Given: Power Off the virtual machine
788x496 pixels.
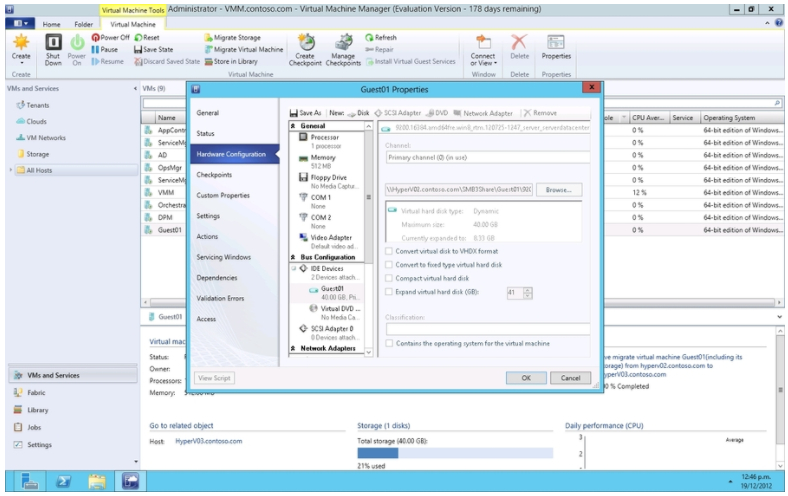Looking at the screenshot, I should pos(110,37).
